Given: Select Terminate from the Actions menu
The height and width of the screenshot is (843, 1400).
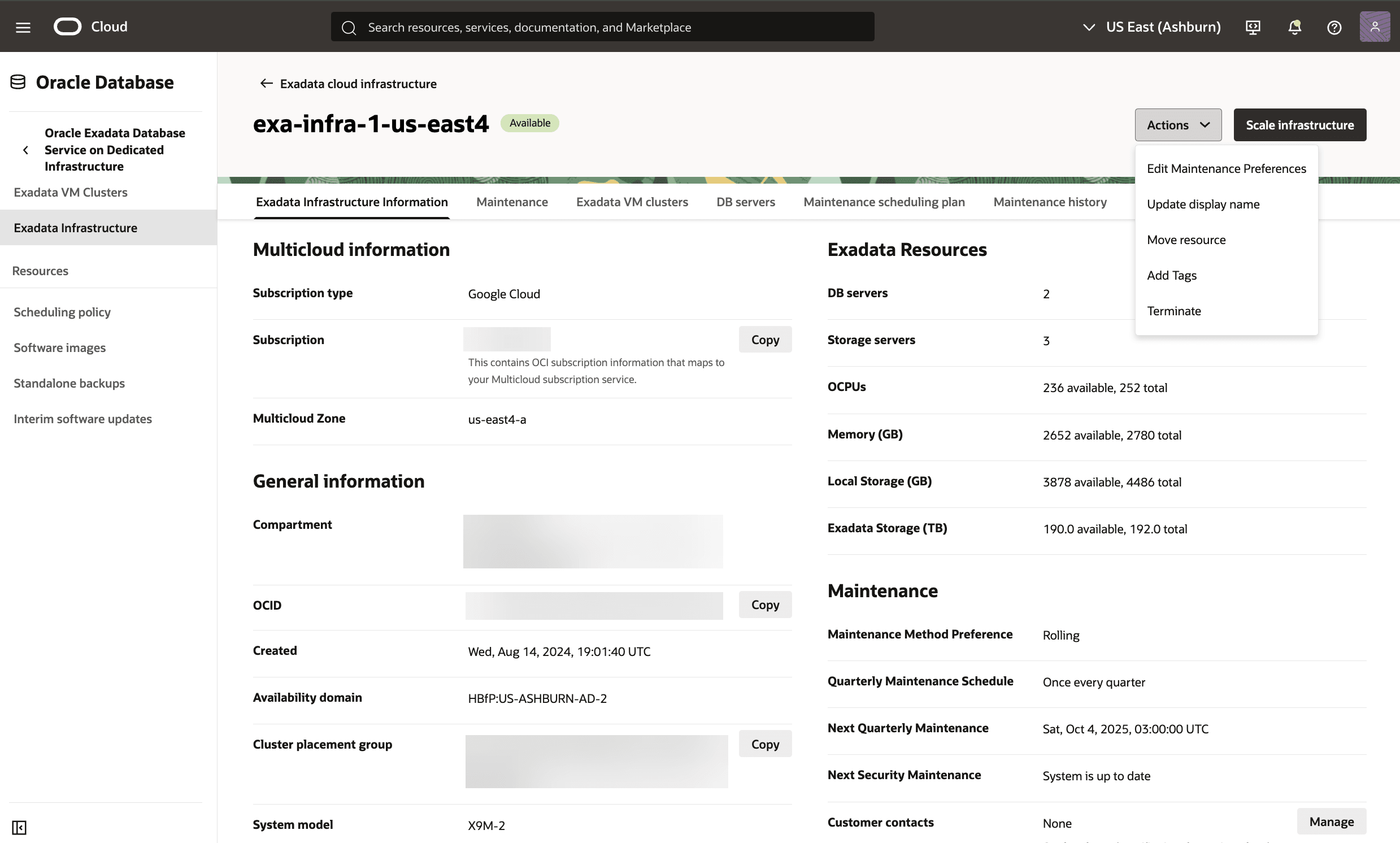Looking at the screenshot, I should pos(1174,311).
